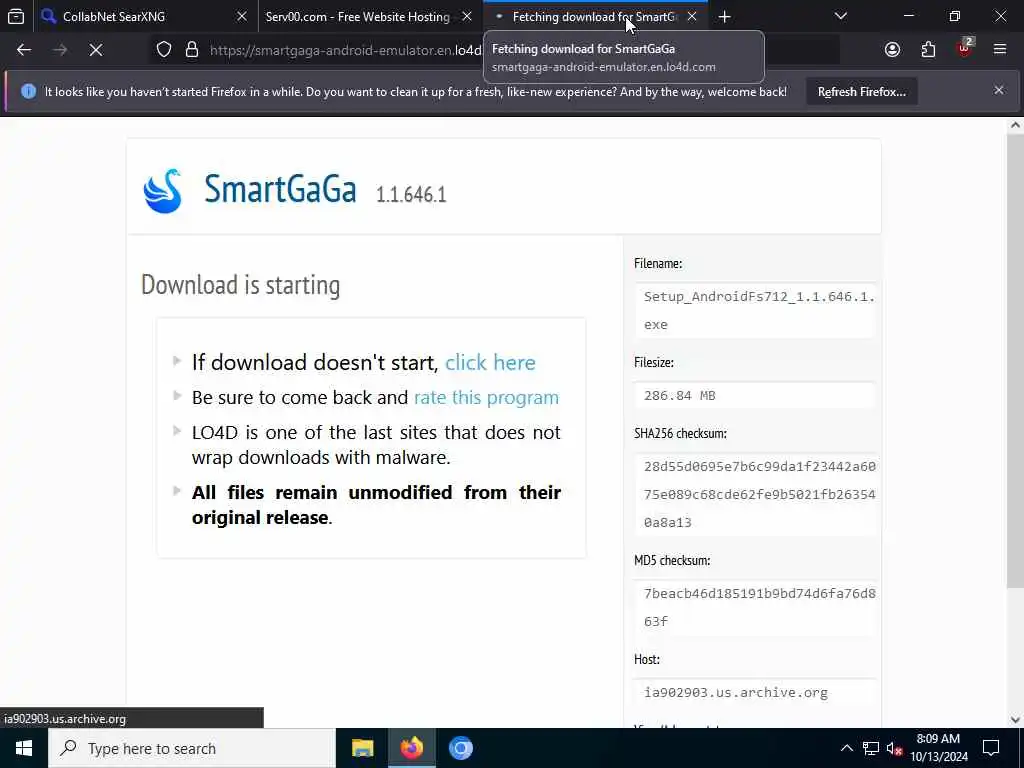1024x768 pixels.
Task: Dismiss the Firefox refresh notification bar
Action: (999, 91)
